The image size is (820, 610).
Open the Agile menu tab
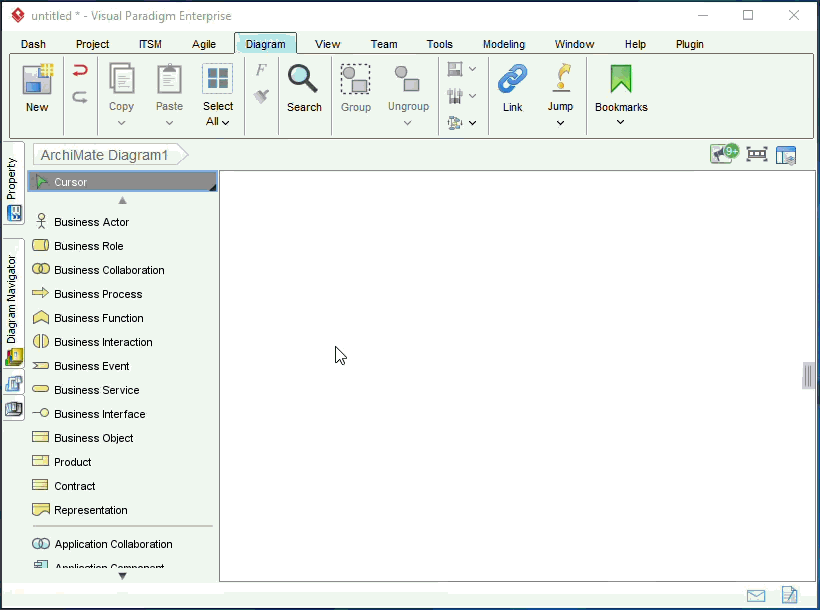[203, 44]
